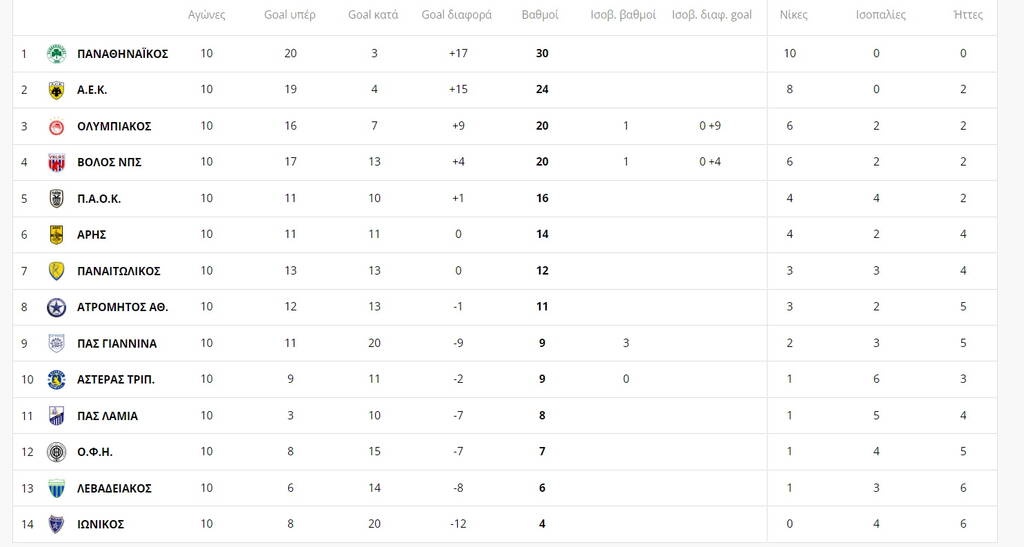Click the Aris yellow crest icon
The height and width of the screenshot is (547, 1024).
[56, 235]
